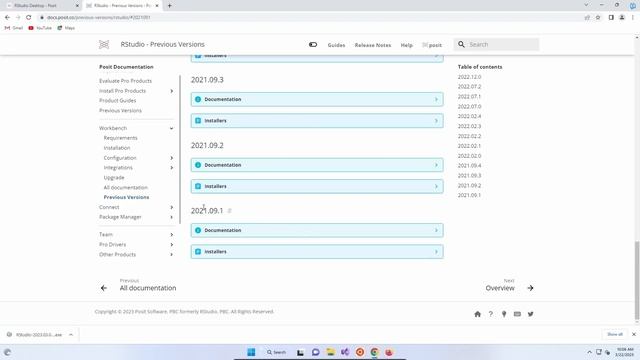Expand Install Pro Products section

[x=171, y=91]
